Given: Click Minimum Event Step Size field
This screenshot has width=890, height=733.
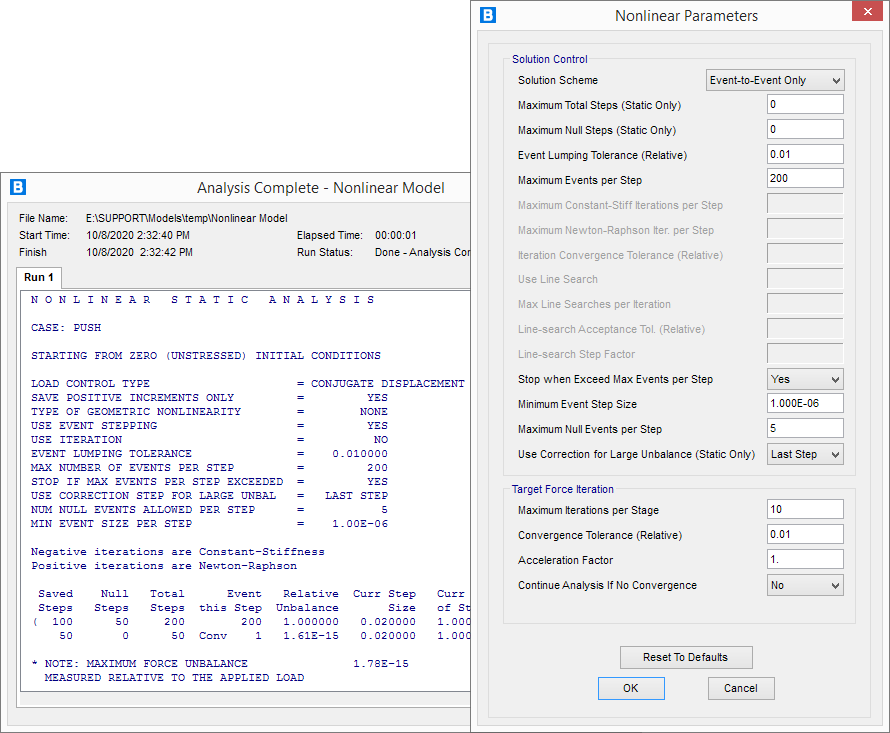Looking at the screenshot, I should pyautogui.click(x=805, y=403).
